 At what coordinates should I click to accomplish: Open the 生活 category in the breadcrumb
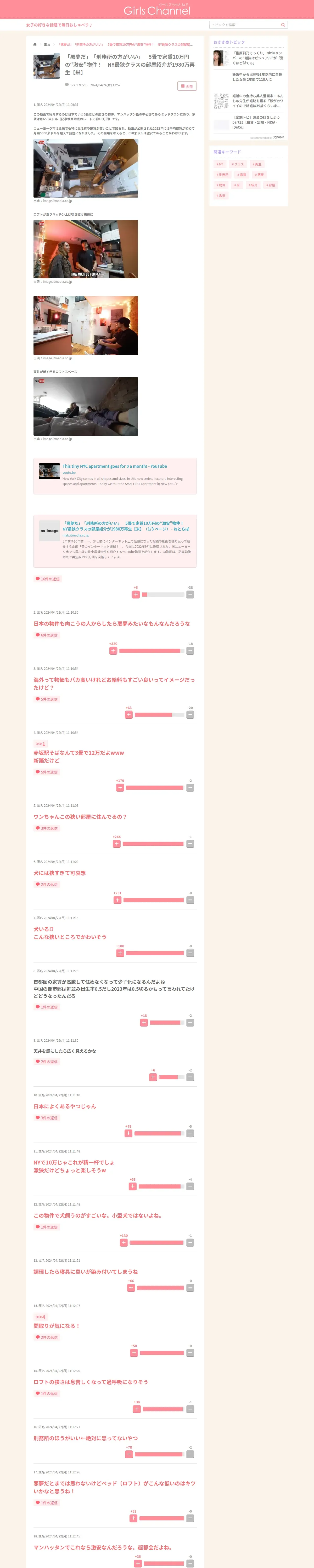tap(47, 44)
